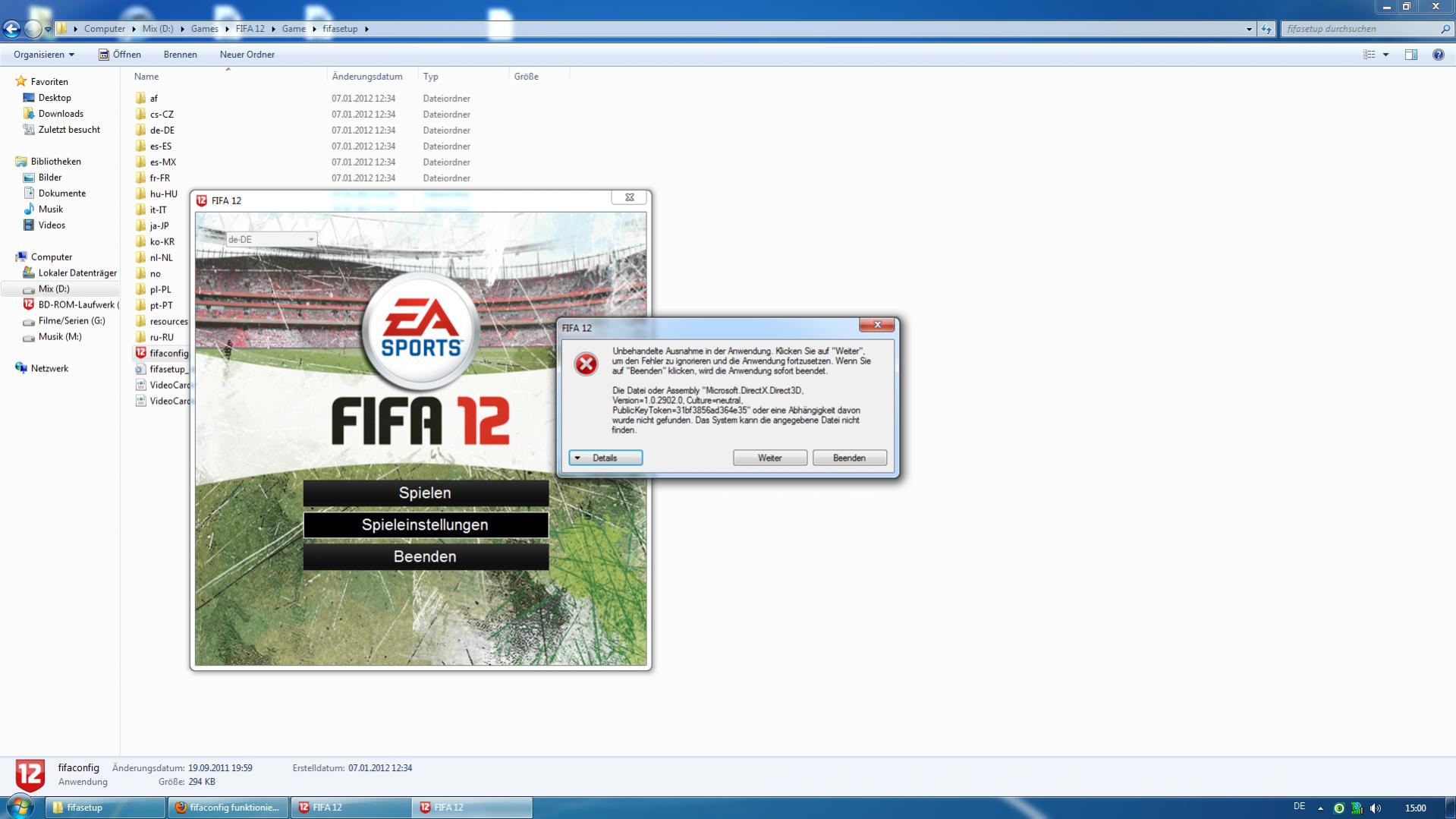Viewport: 1456px width, 819px height.
Task: Select Downloads in Favoriten
Action: [61, 113]
